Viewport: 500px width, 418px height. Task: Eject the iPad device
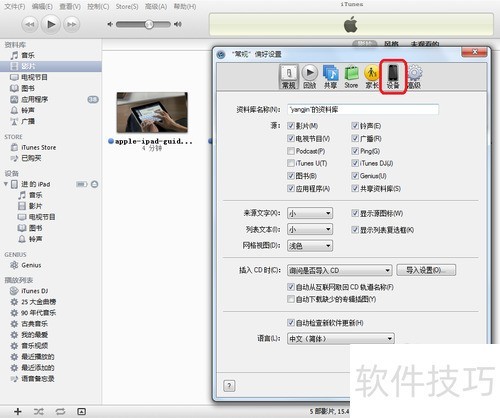95,184
